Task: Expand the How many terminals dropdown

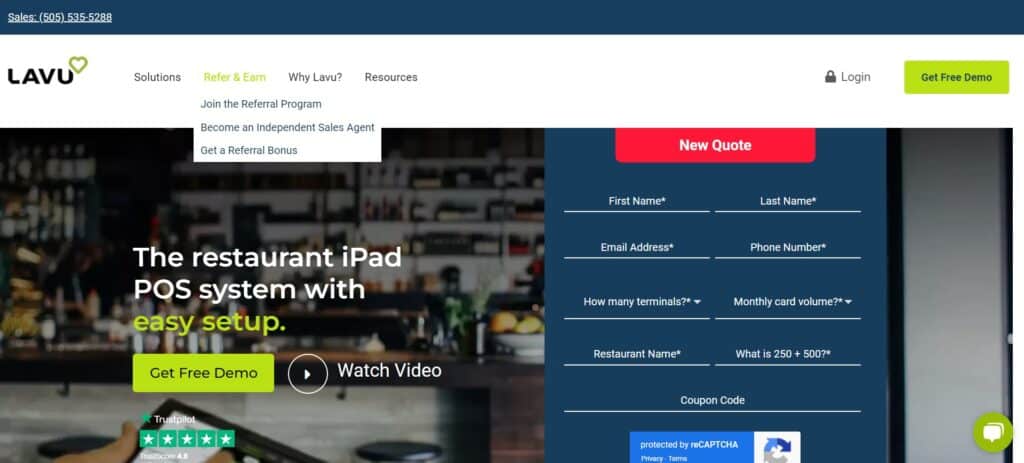Action: click(642, 302)
